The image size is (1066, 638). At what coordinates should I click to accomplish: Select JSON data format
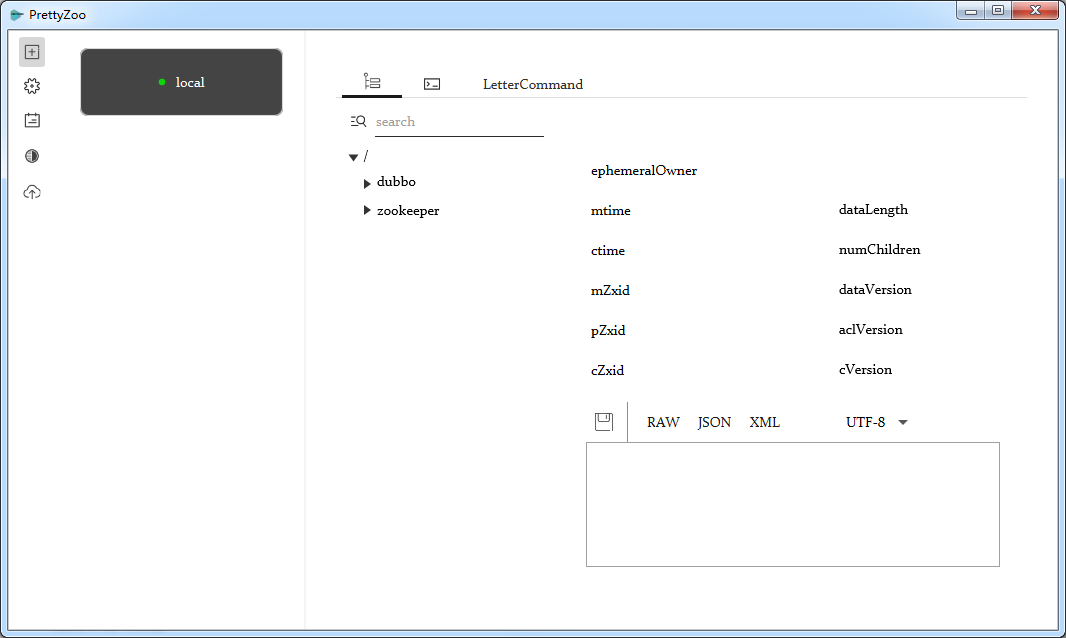(714, 422)
